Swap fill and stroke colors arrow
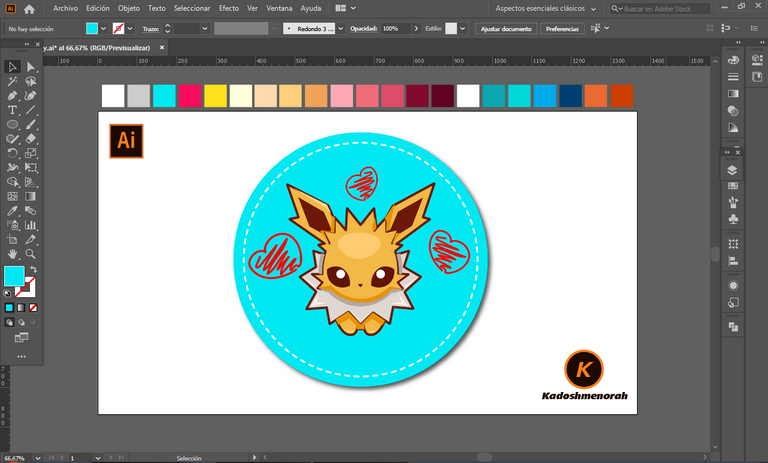 point(33,269)
